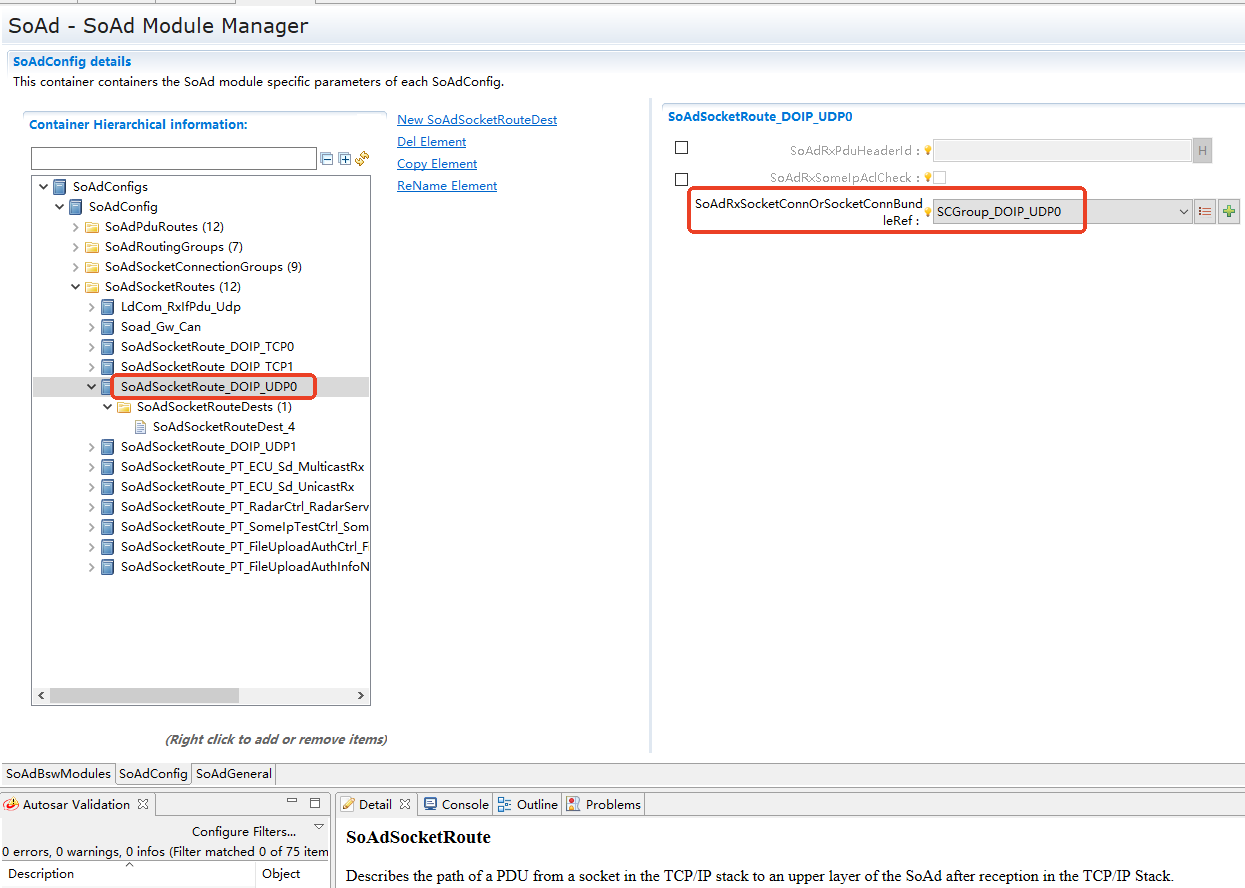Click the expand all tree icon

345,159
